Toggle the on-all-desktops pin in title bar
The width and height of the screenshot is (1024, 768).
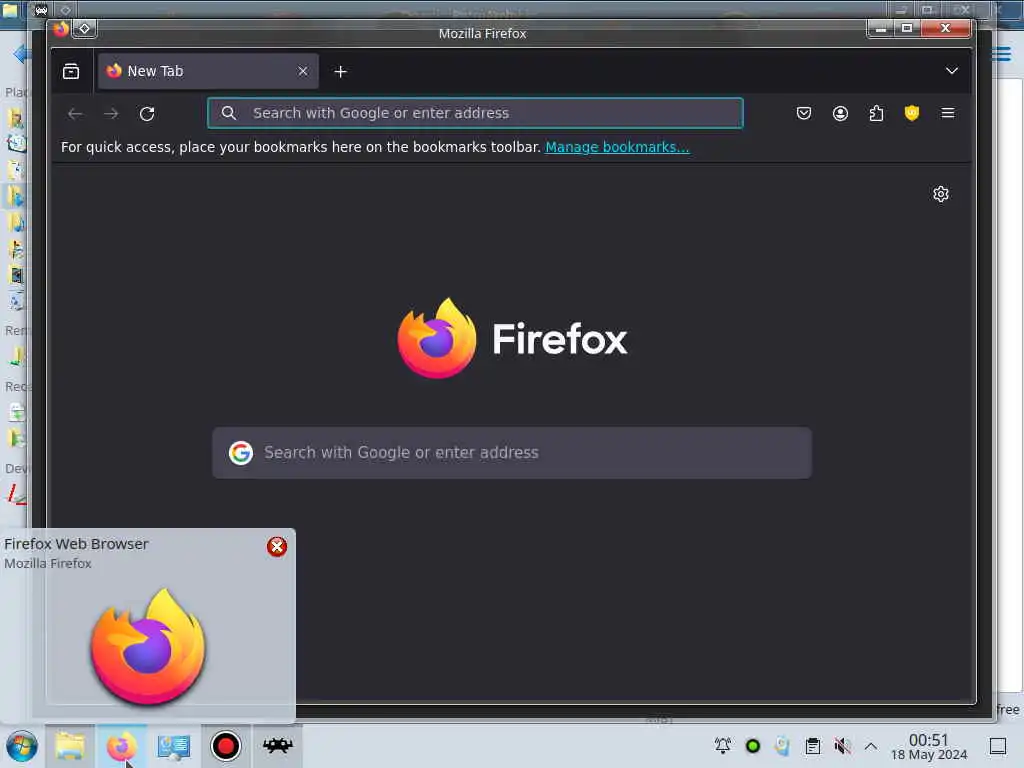pyautogui.click(x=84, y=29)
